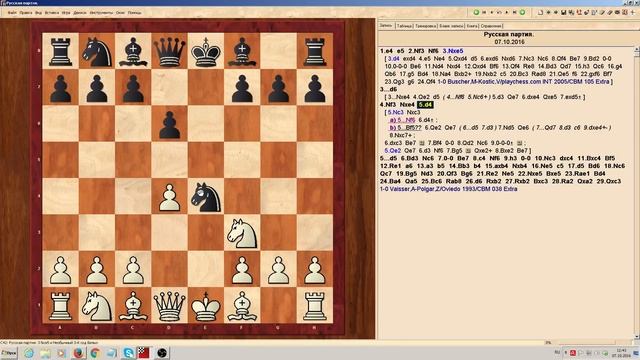The width and height of the screenshot is (640, 360).
Task: Click the 5.Qe2 variation move
Action: [393, 151]
